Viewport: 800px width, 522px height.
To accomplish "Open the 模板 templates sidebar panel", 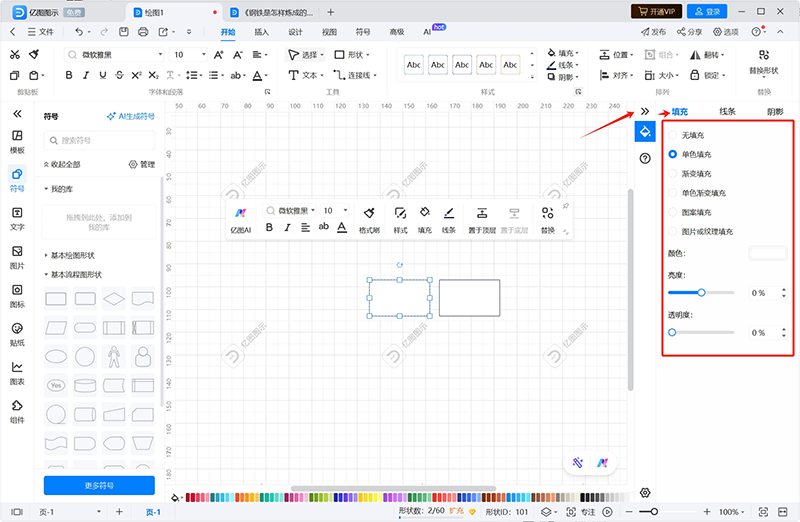I will click(17, 142).
